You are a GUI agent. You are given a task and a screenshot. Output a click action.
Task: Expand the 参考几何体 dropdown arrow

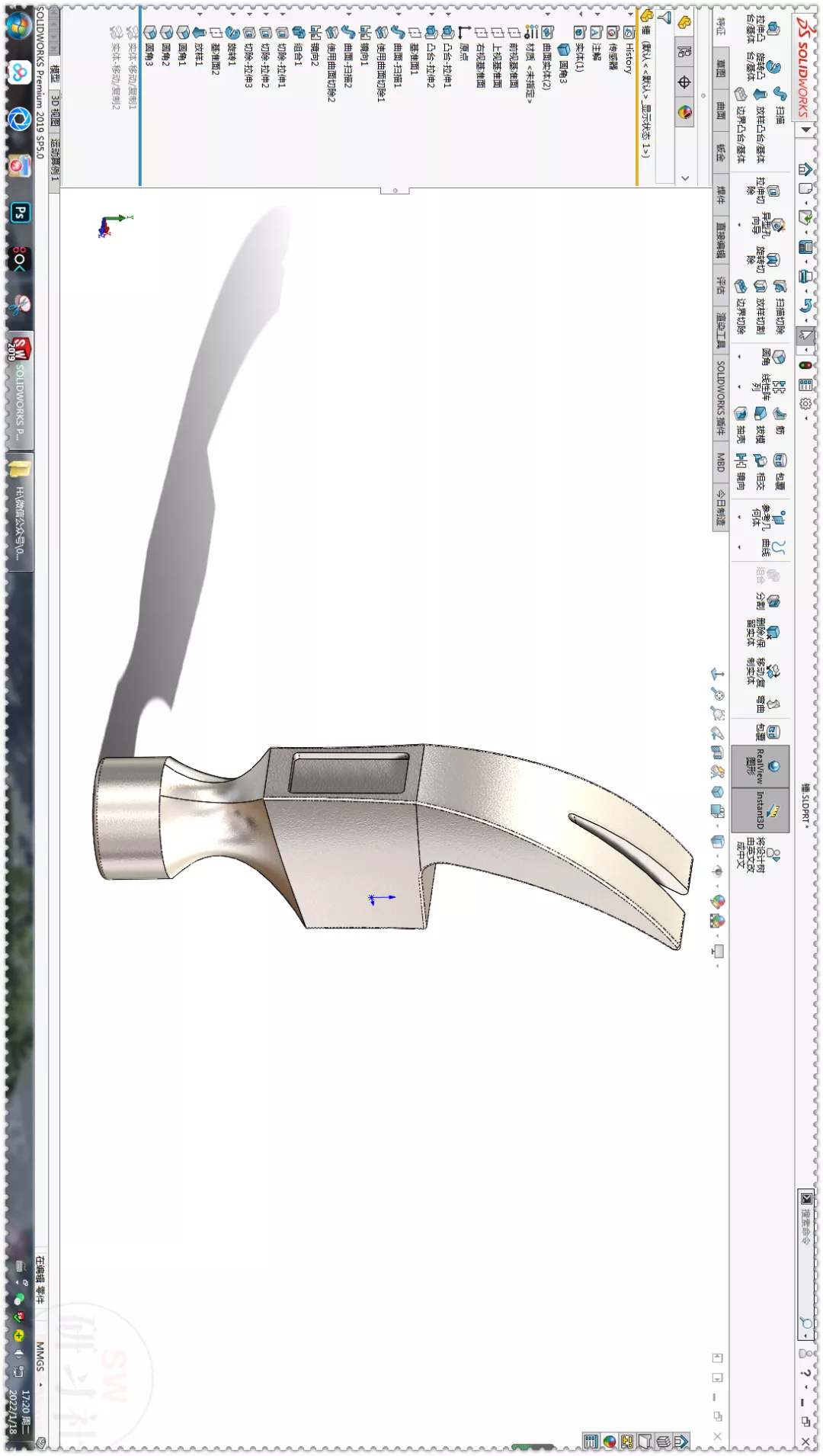point(739,518)
